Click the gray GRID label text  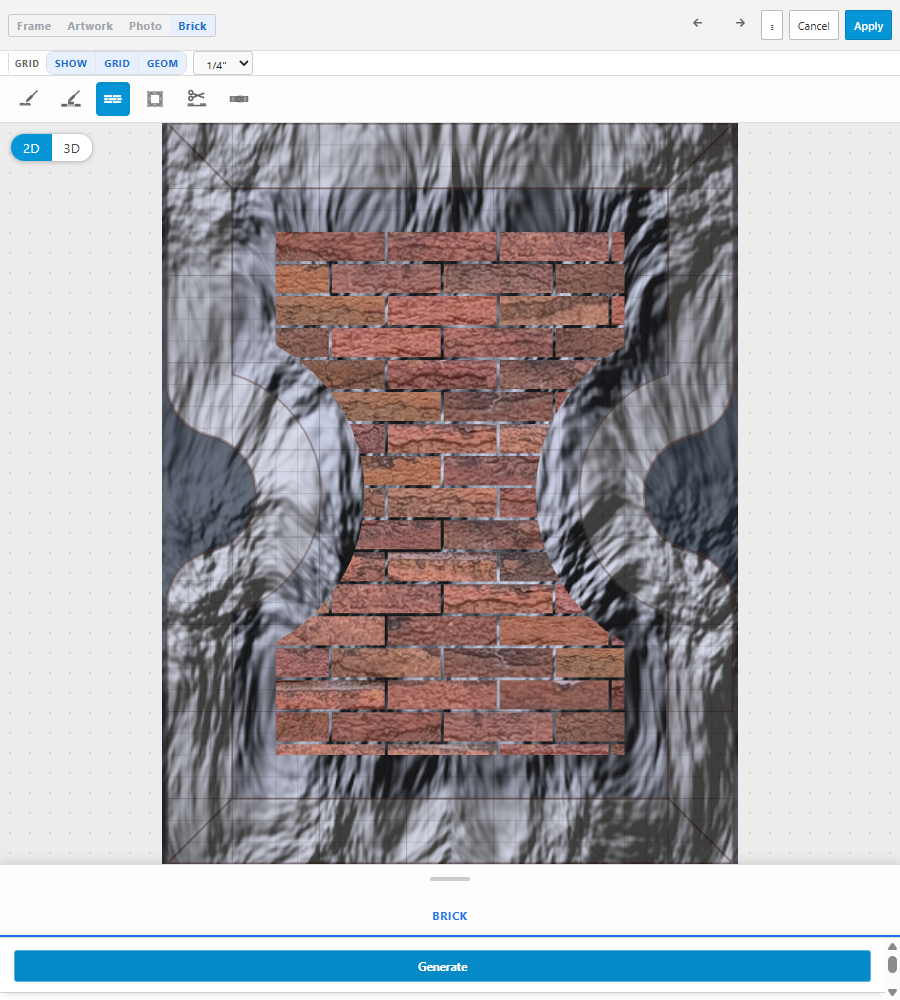[x=27, y=63]
